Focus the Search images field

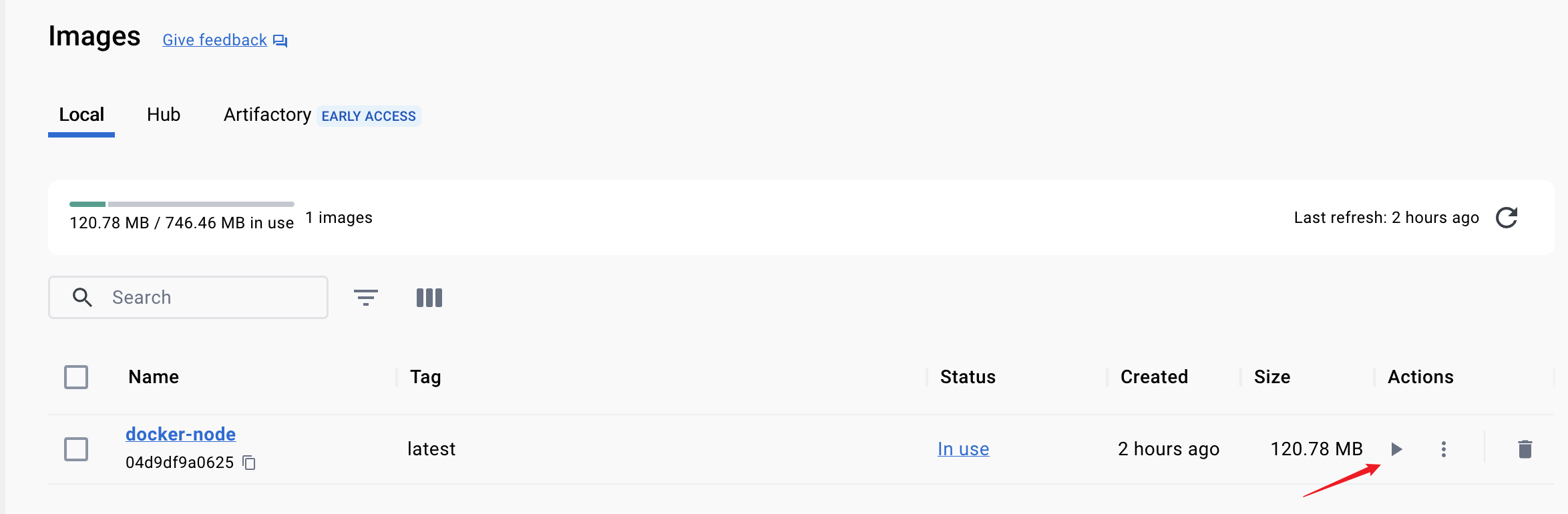tap(214, 298)
